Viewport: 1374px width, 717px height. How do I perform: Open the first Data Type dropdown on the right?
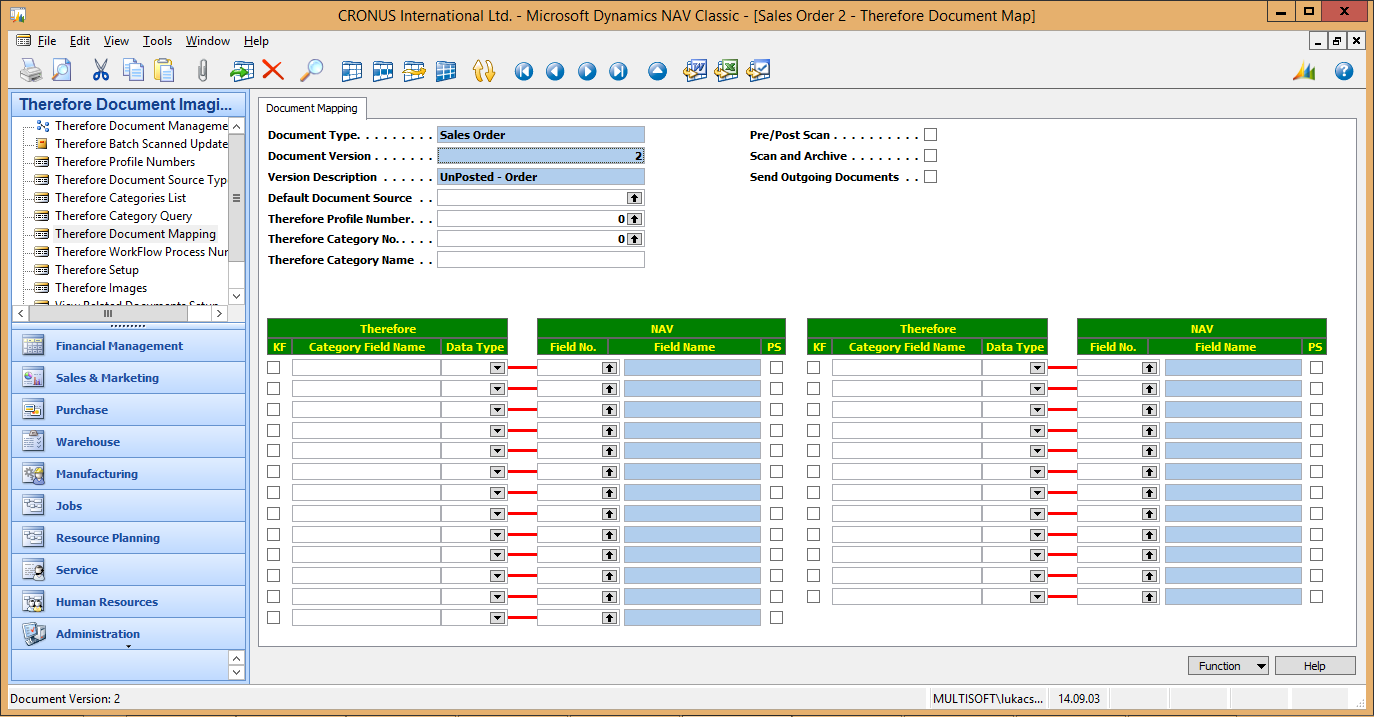(1037, 368)
